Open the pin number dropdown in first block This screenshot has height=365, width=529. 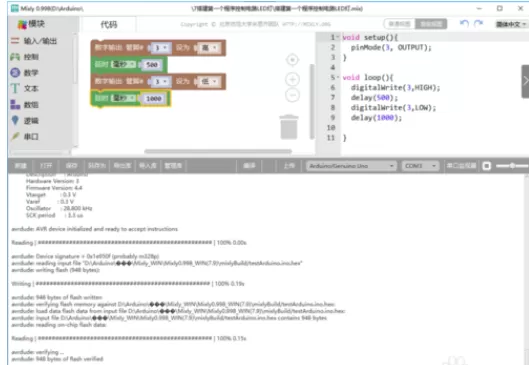160,48
